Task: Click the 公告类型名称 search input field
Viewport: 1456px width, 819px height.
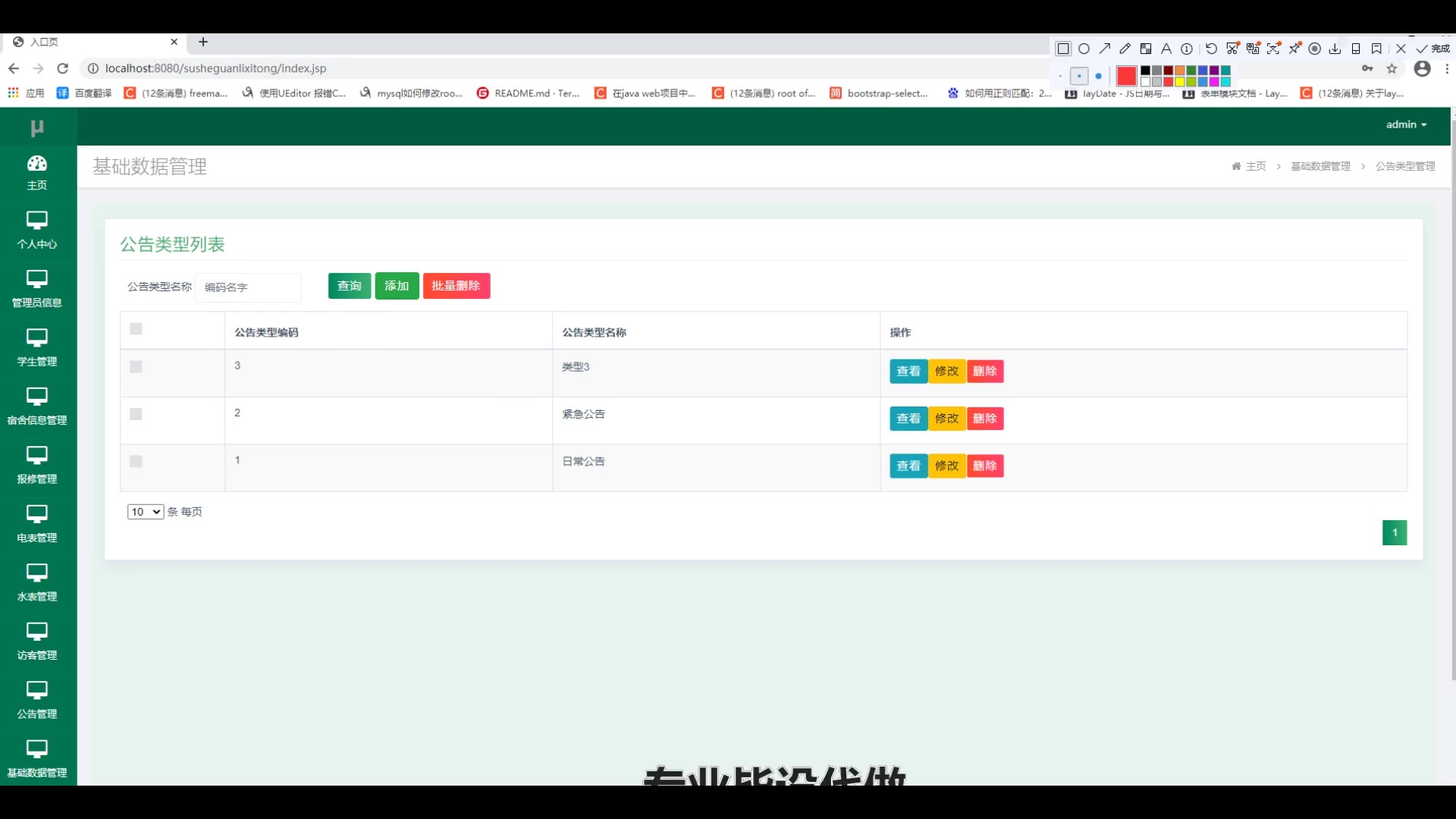Action: 248,287
